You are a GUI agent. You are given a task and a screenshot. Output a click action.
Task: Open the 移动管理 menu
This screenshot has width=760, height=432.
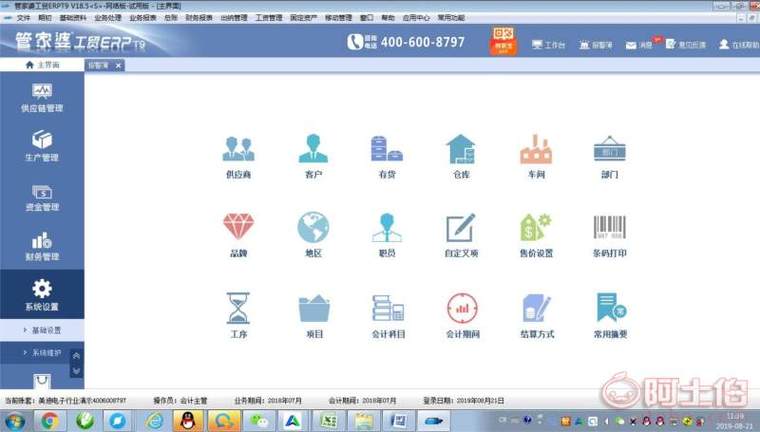pyautogui.click(x=338, y=17)
